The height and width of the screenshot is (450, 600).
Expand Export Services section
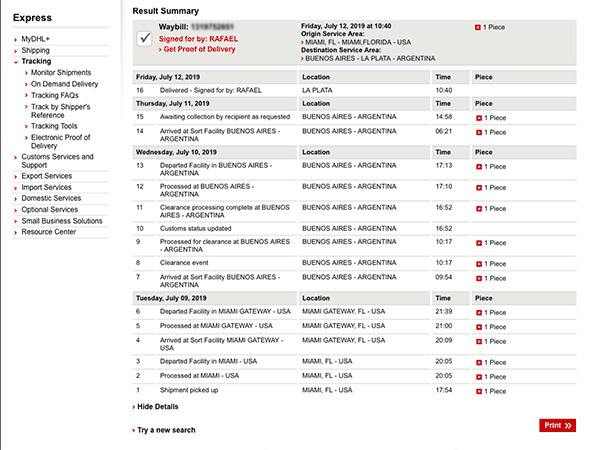coord(47,176)
